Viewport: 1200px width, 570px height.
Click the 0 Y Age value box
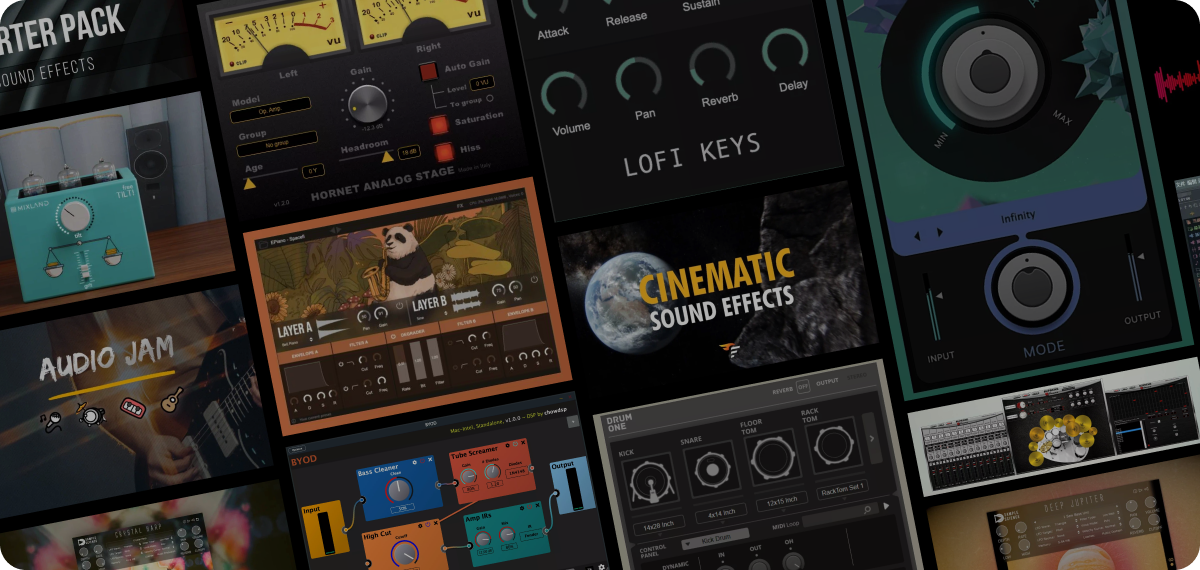[x=313, y=171]
